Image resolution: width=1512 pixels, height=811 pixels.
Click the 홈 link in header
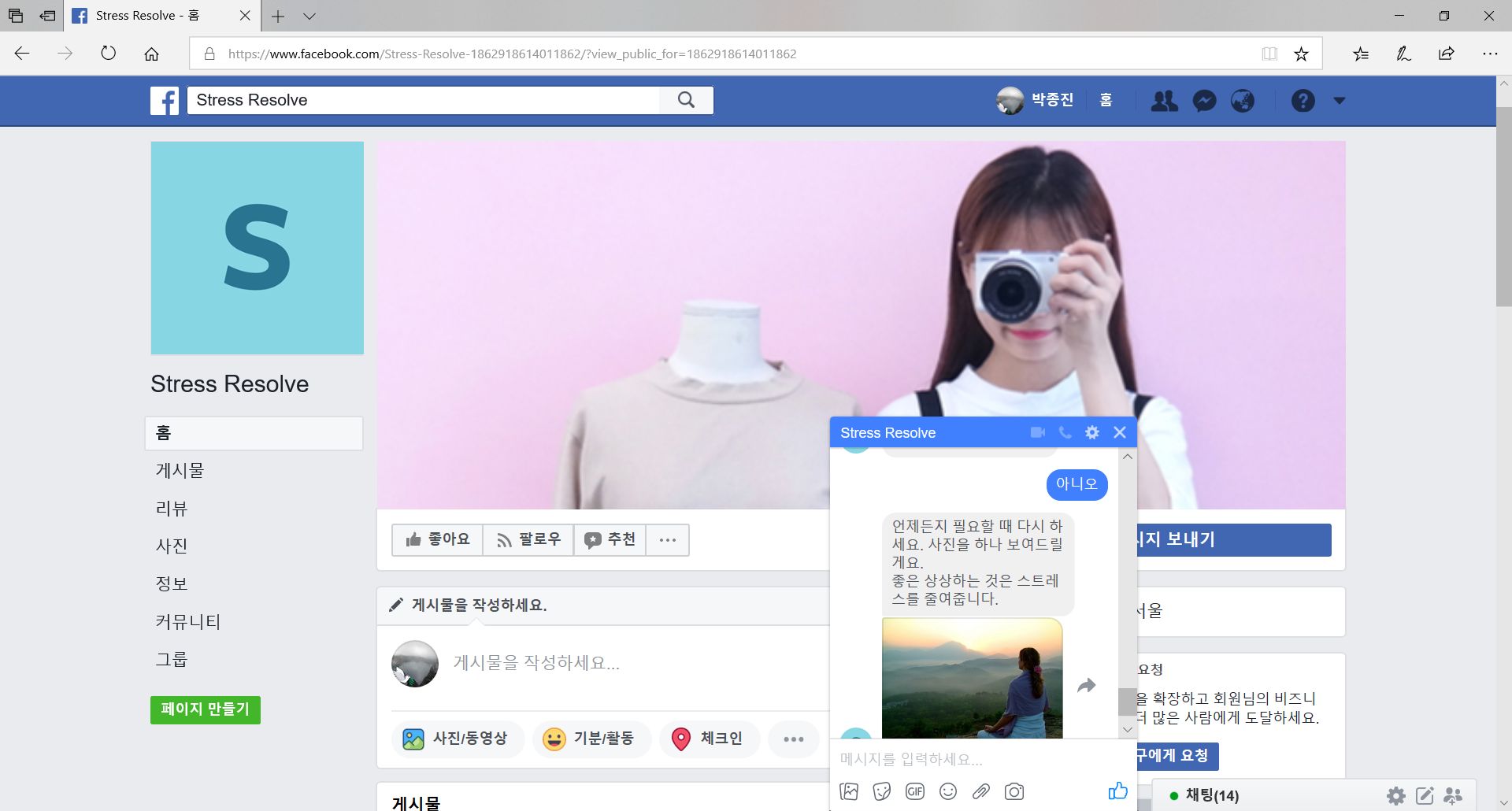pyautogui.click(x=1106, y=100)
